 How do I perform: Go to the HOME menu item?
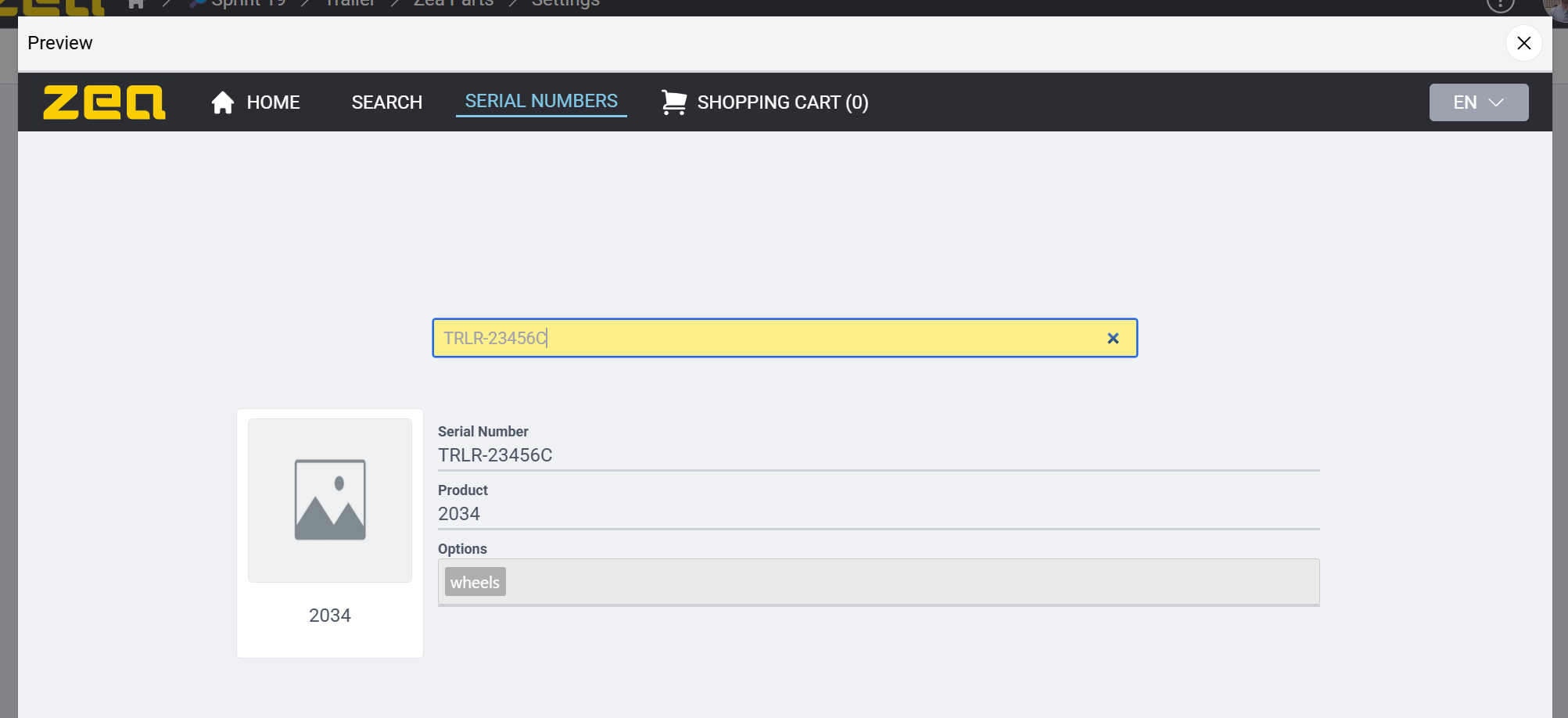273,102
